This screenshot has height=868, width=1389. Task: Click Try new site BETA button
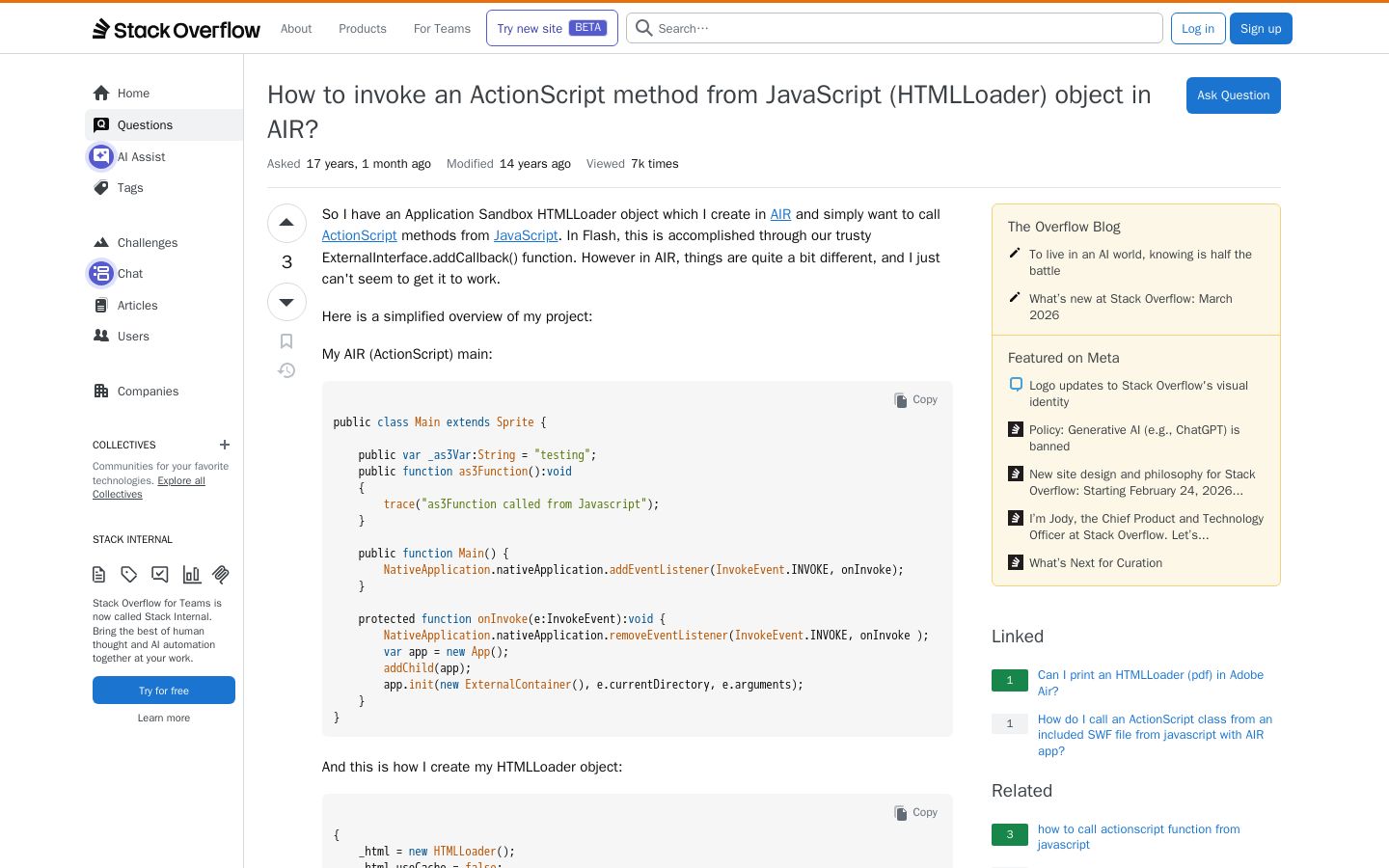tap(552, 28)
